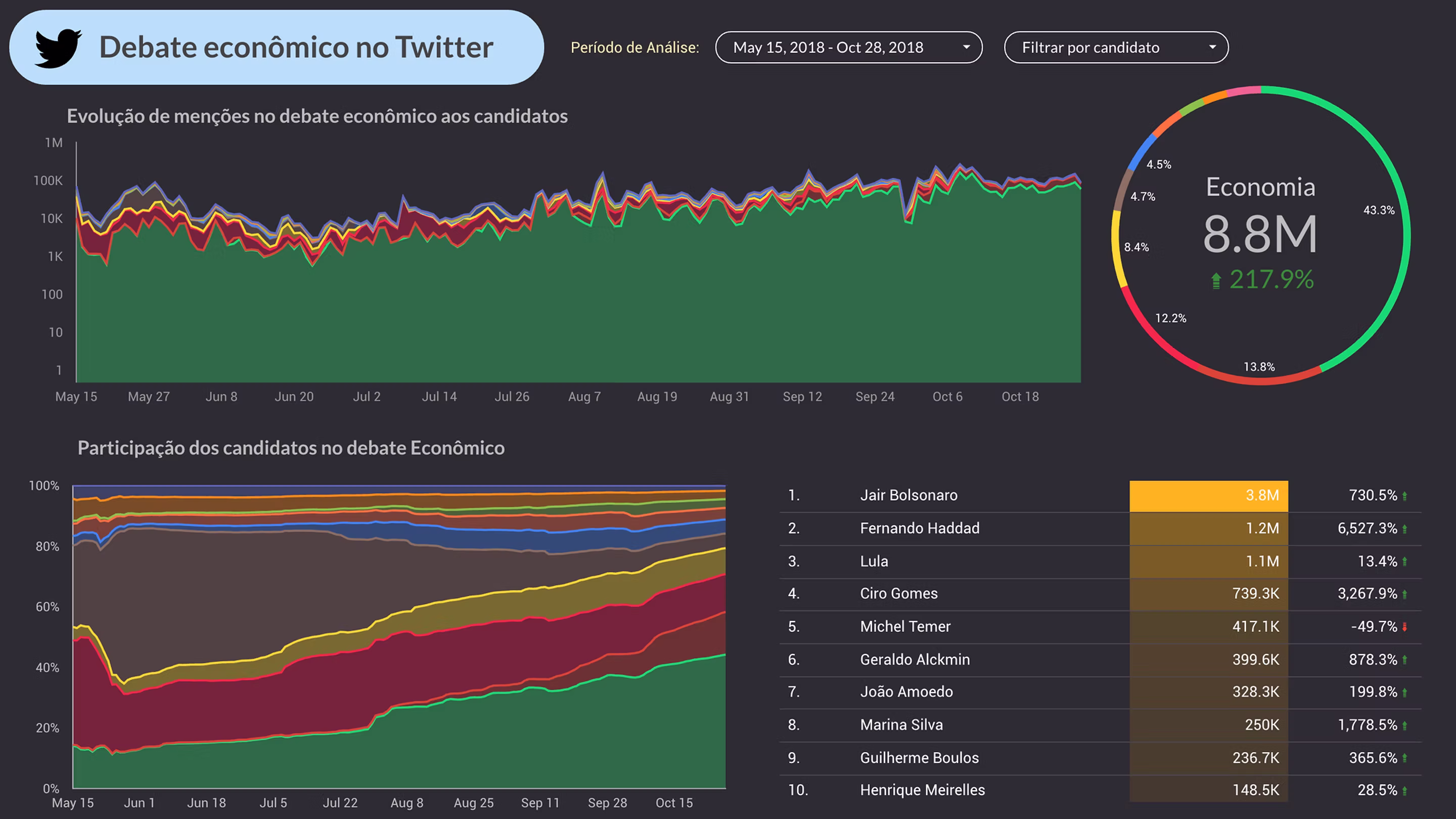Select the Fernando Haddad table row name
Image resolution: width=1456 pixels, height=819 pixels.
920,528
